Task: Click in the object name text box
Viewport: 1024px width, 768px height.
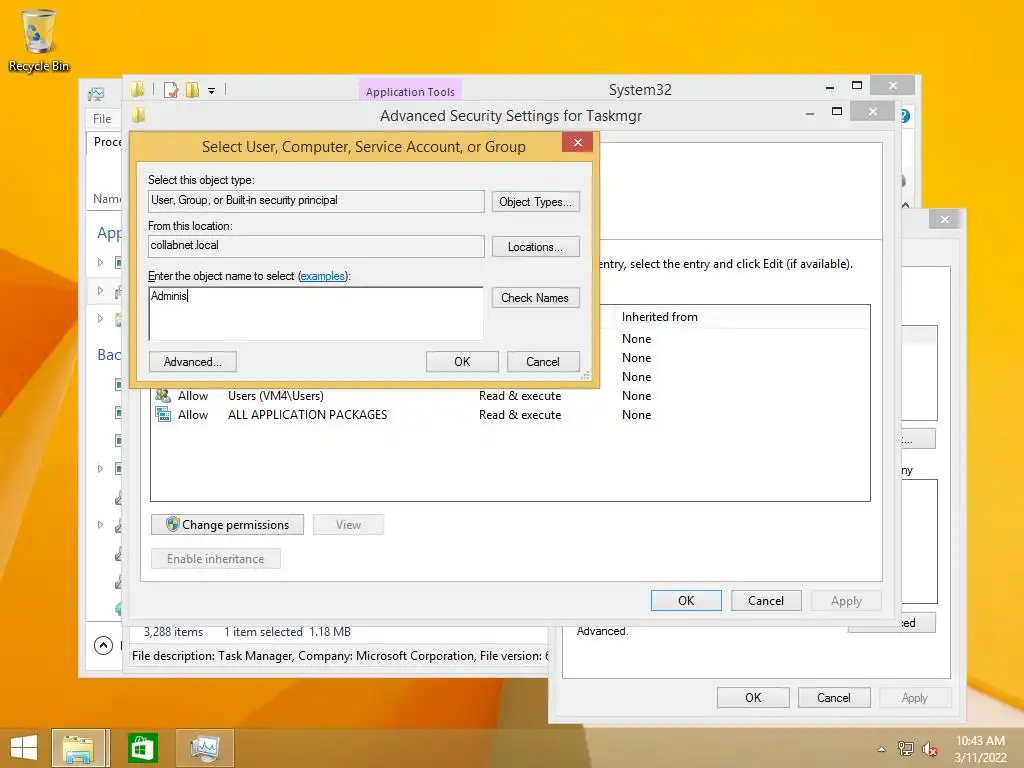Action: tap(316, 313)
